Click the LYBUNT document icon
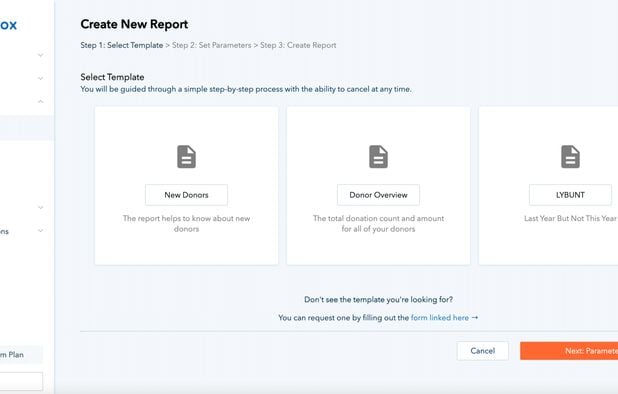The image size is (618, 394). (x=570, y=157)
